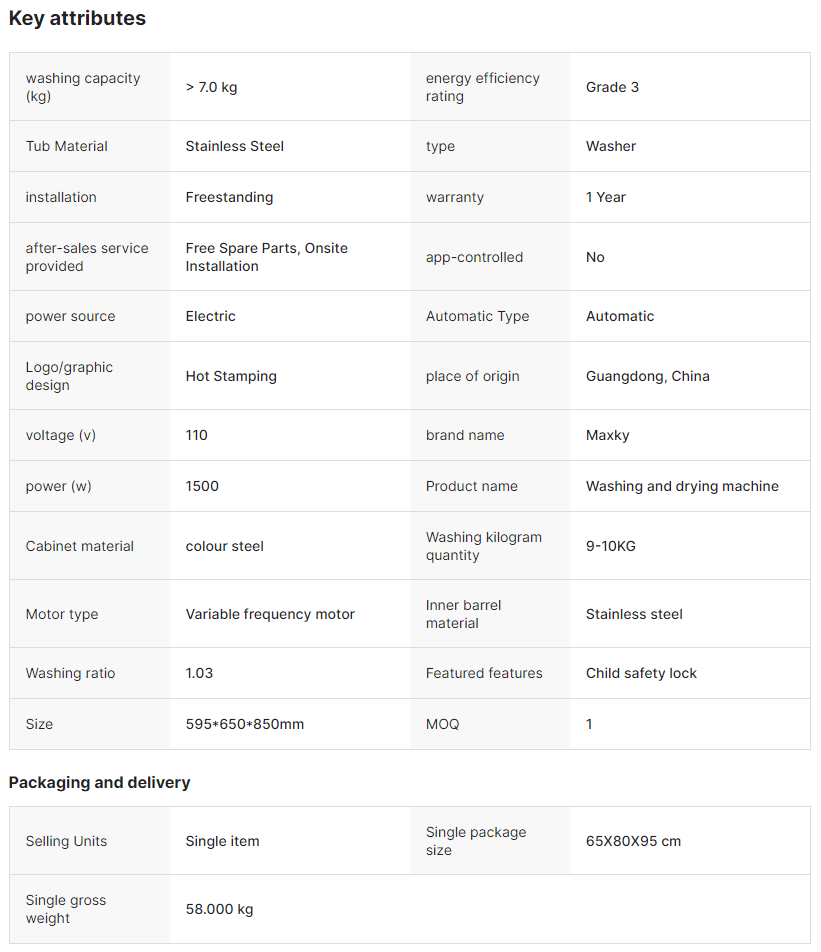Select the "> 7.0 kg" washing capacity value
This screenshot has height=952, width=821.
[211, 87]
